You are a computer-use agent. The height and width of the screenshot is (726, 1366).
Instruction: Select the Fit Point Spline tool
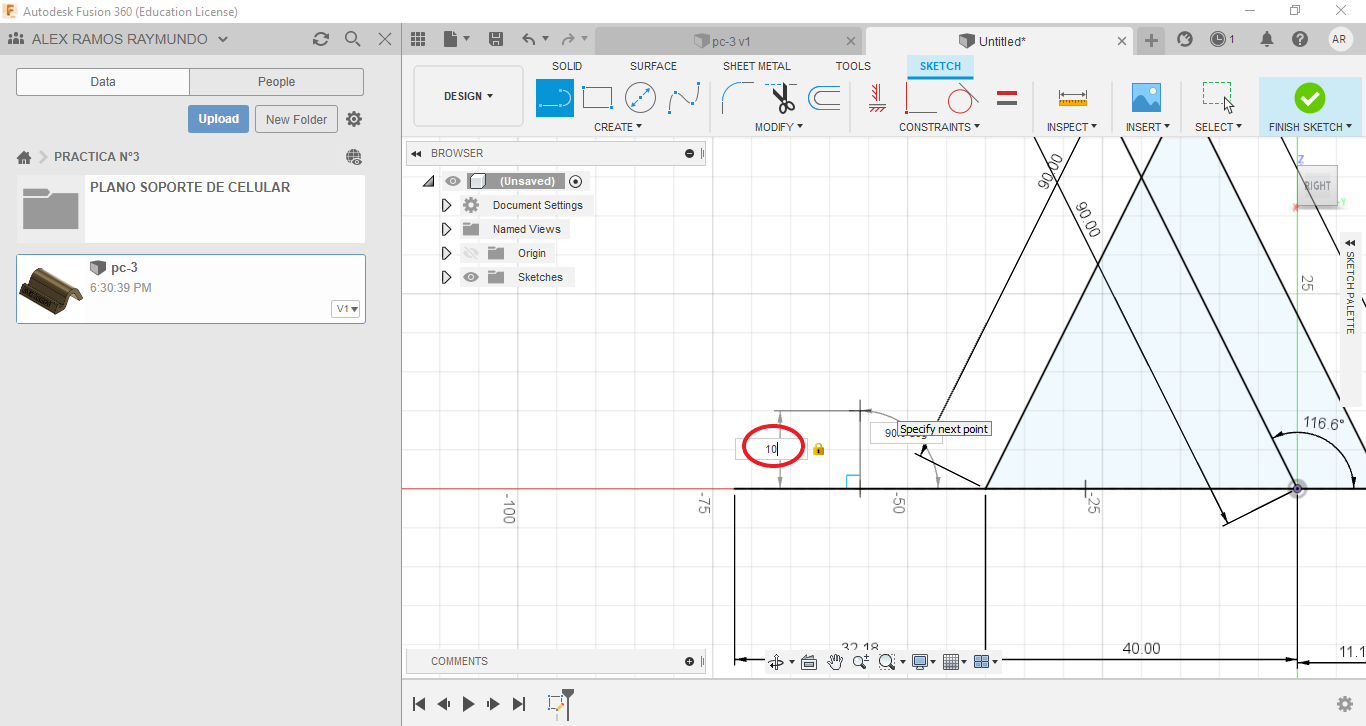684,98
